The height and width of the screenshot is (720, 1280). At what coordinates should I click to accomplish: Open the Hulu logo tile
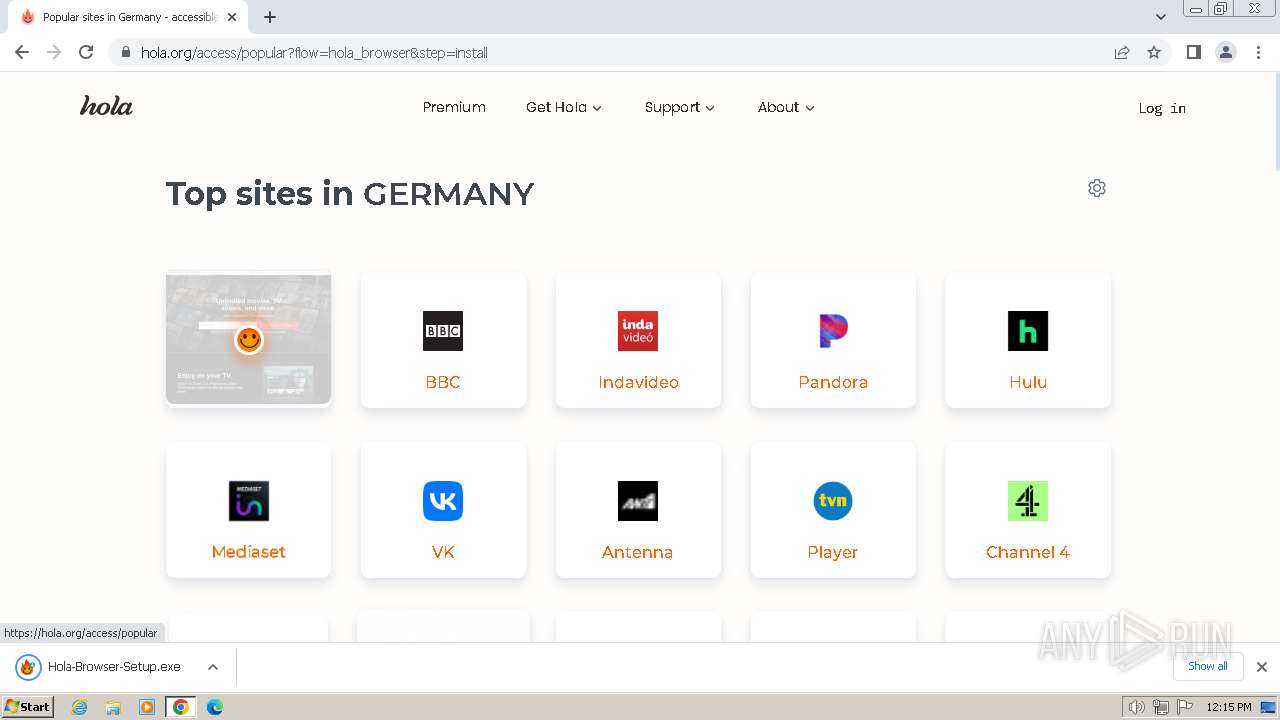click(x=1028, y=331)
